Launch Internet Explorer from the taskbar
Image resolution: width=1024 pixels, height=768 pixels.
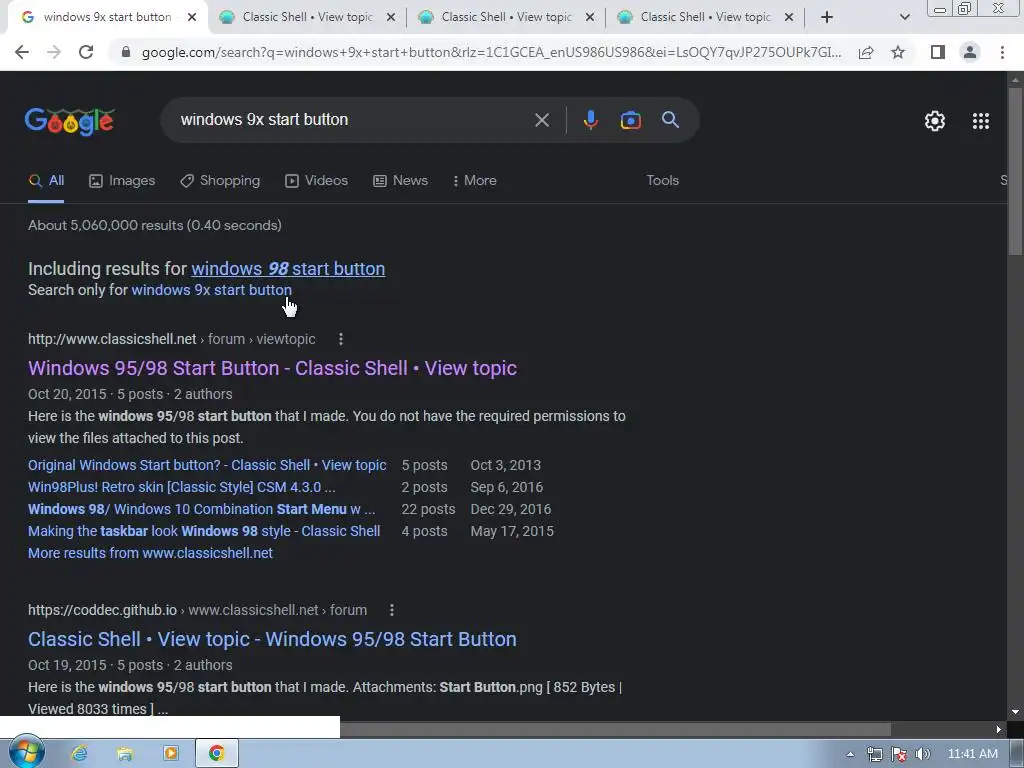[79, 754]
